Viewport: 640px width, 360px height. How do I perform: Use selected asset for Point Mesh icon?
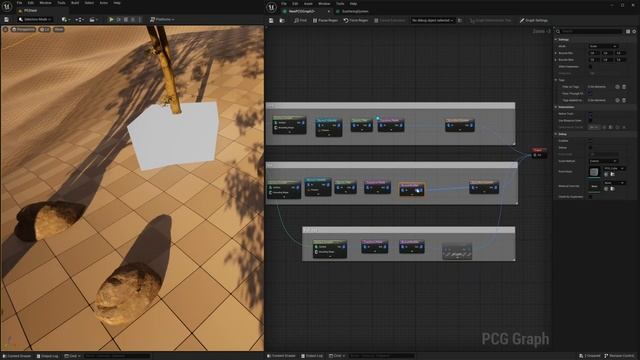pos(606,174)
